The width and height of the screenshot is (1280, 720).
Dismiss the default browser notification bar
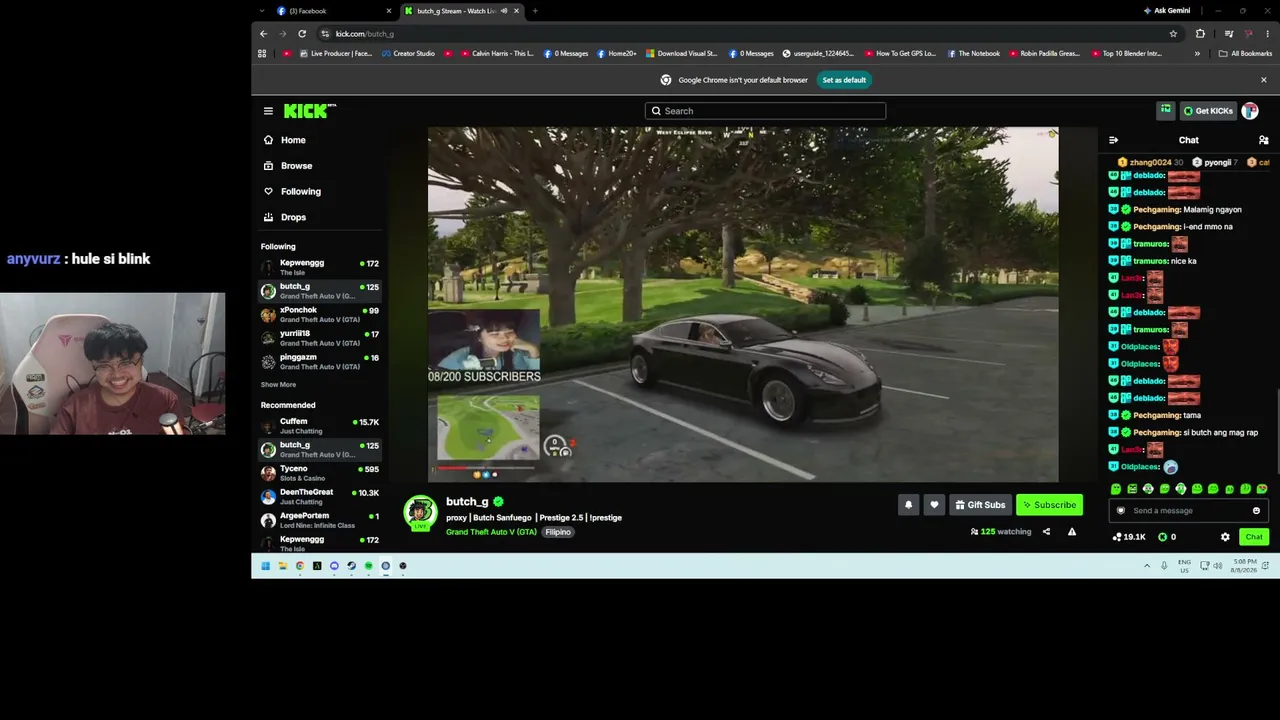(x=1263, y=80)
